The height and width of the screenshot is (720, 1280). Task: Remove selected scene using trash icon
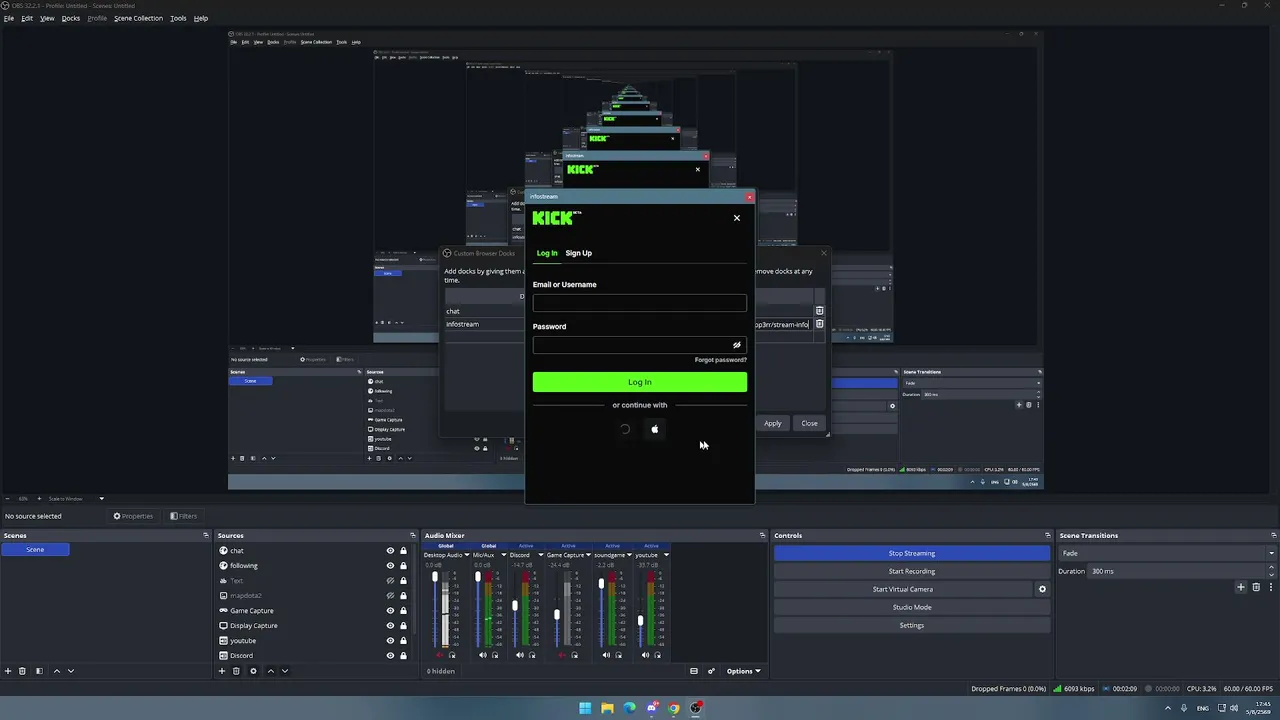pos(24,671)
